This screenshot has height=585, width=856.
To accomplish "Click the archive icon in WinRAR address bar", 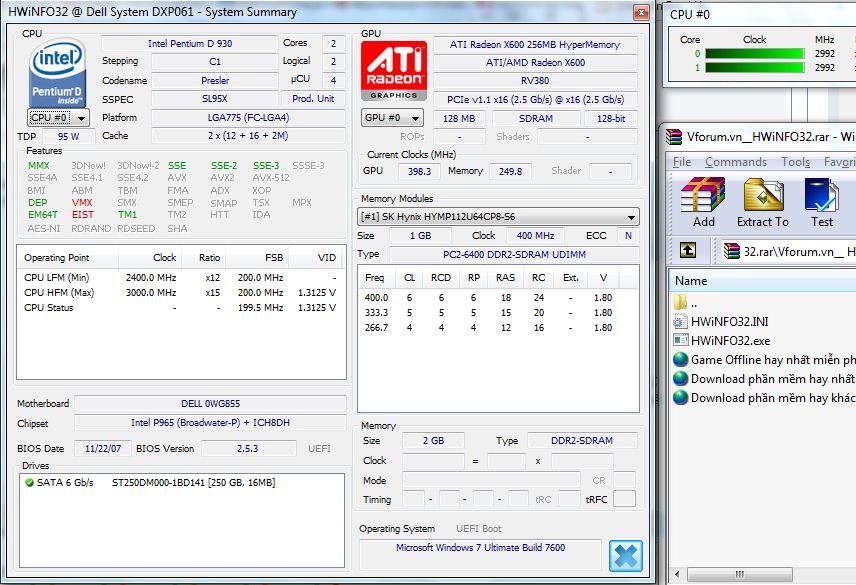I will point(732,251).
